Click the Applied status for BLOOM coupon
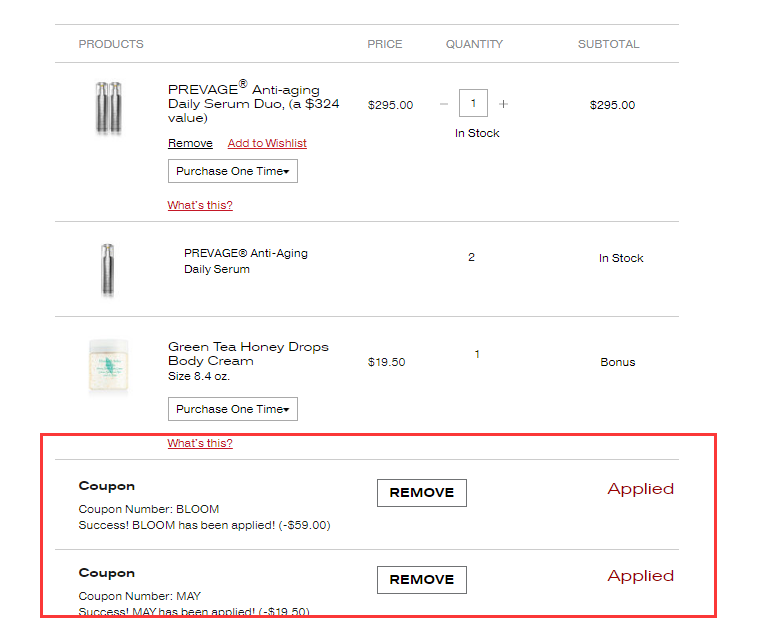The image size is (771, 635). pyautogui.click(x=641, y=489)
